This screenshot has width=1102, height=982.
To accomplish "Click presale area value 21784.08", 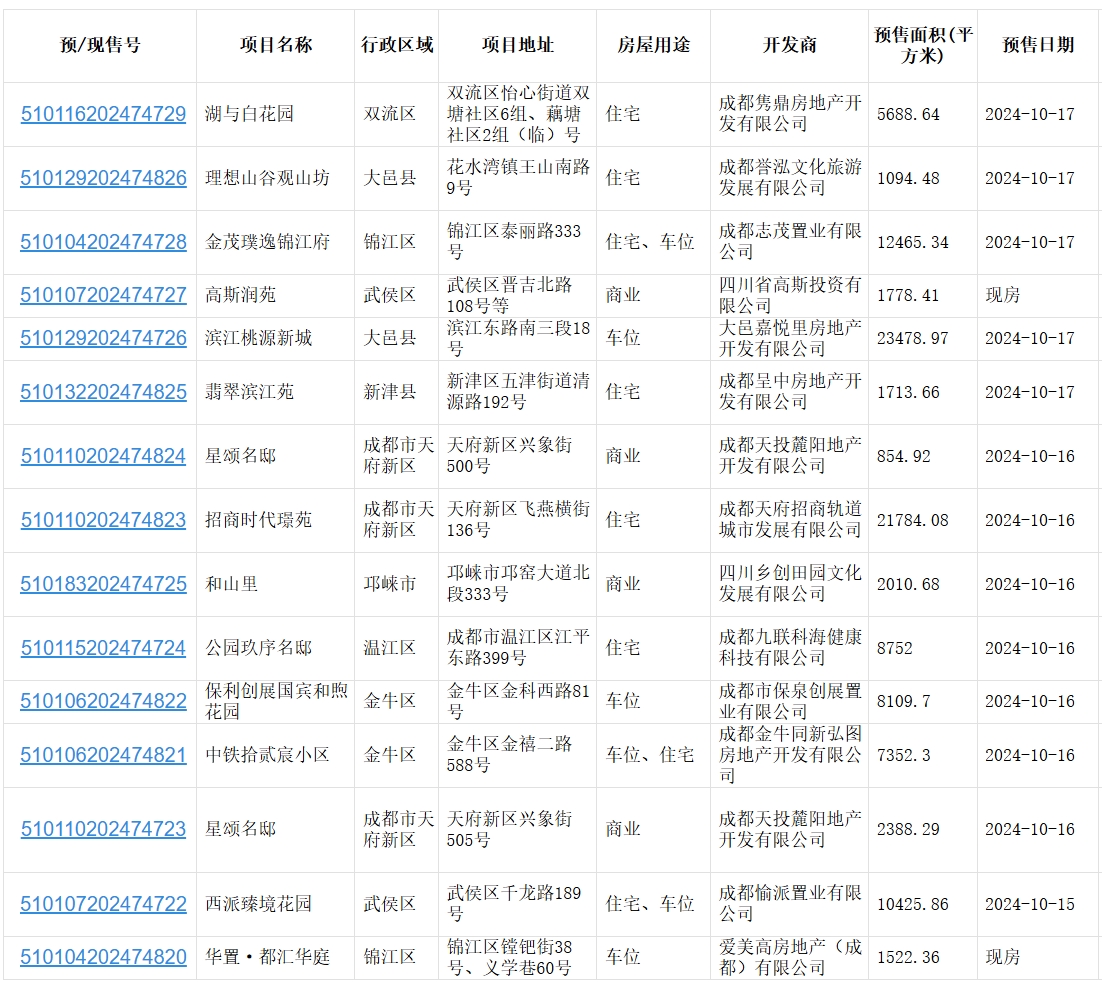I will tap(912, 521).
